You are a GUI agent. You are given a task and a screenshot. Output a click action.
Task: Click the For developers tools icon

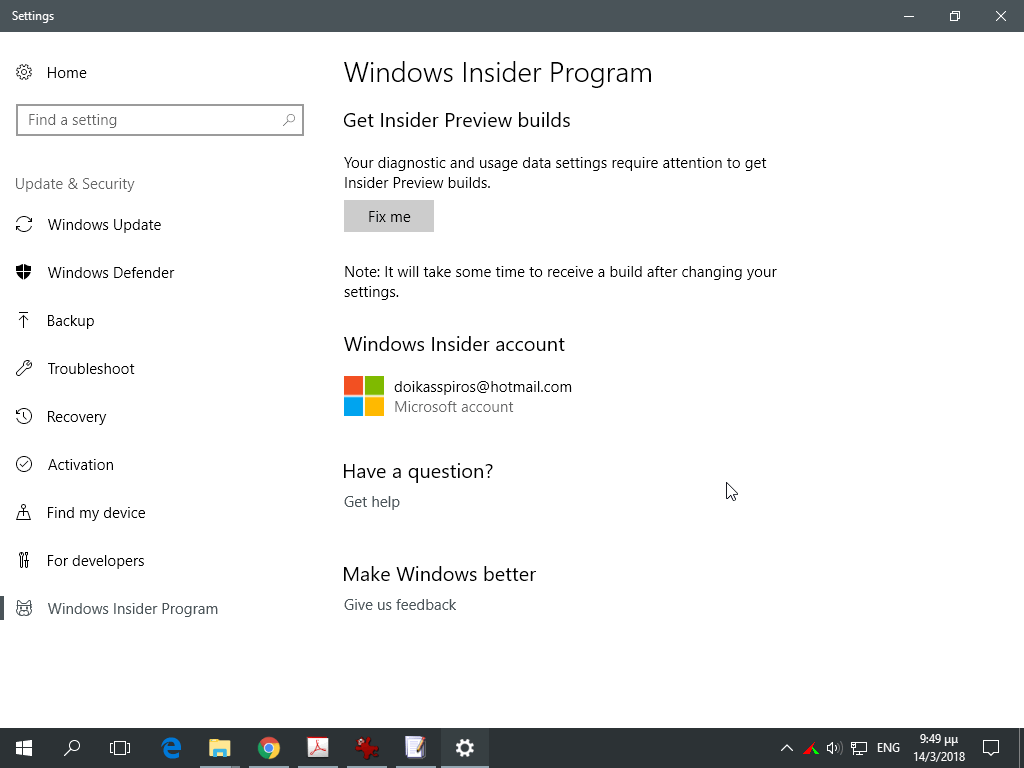(24, 560)
